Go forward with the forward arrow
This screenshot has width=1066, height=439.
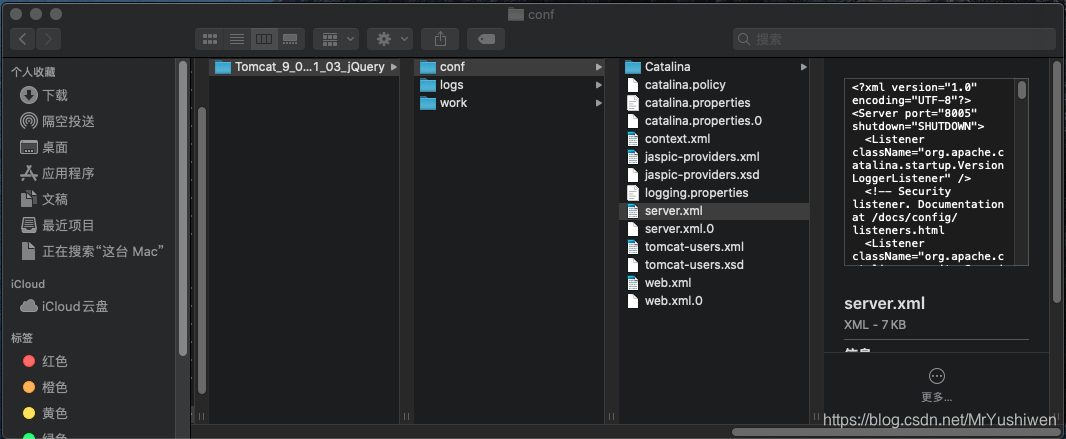click(48, 39)
